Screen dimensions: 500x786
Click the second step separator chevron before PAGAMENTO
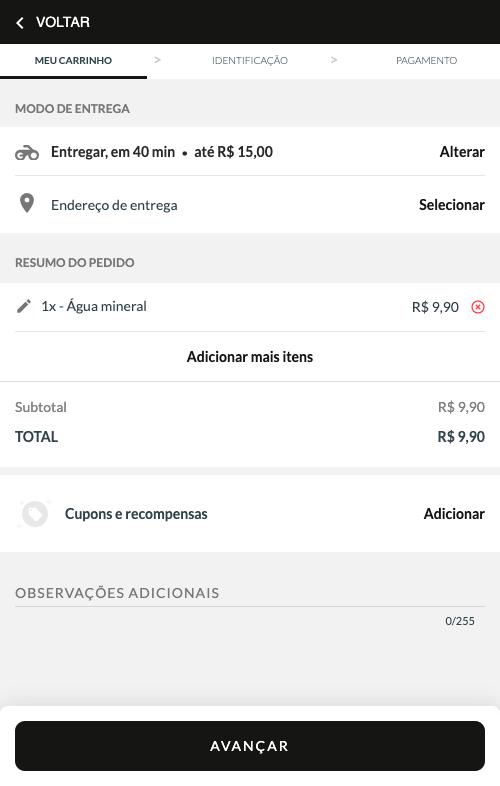pyautogui.click(x=334, y=60)
